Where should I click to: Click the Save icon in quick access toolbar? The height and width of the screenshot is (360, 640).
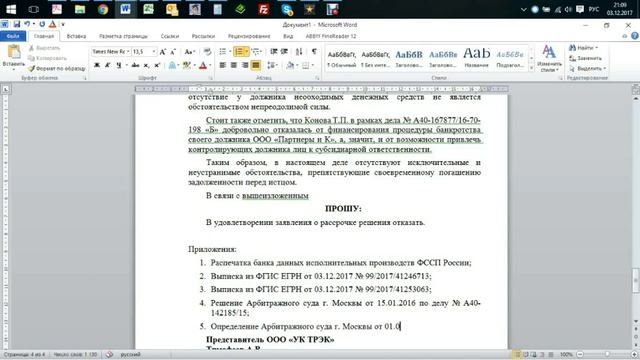(x=17, y=24)
